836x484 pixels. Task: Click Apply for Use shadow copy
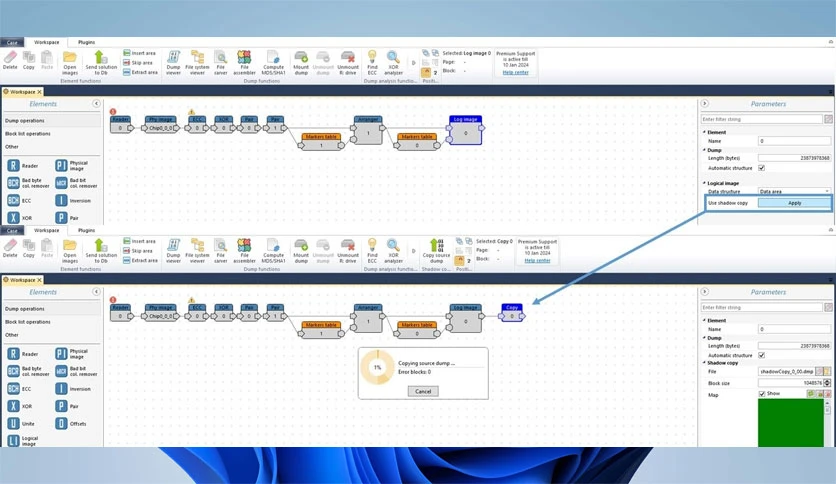coord(794,203)
